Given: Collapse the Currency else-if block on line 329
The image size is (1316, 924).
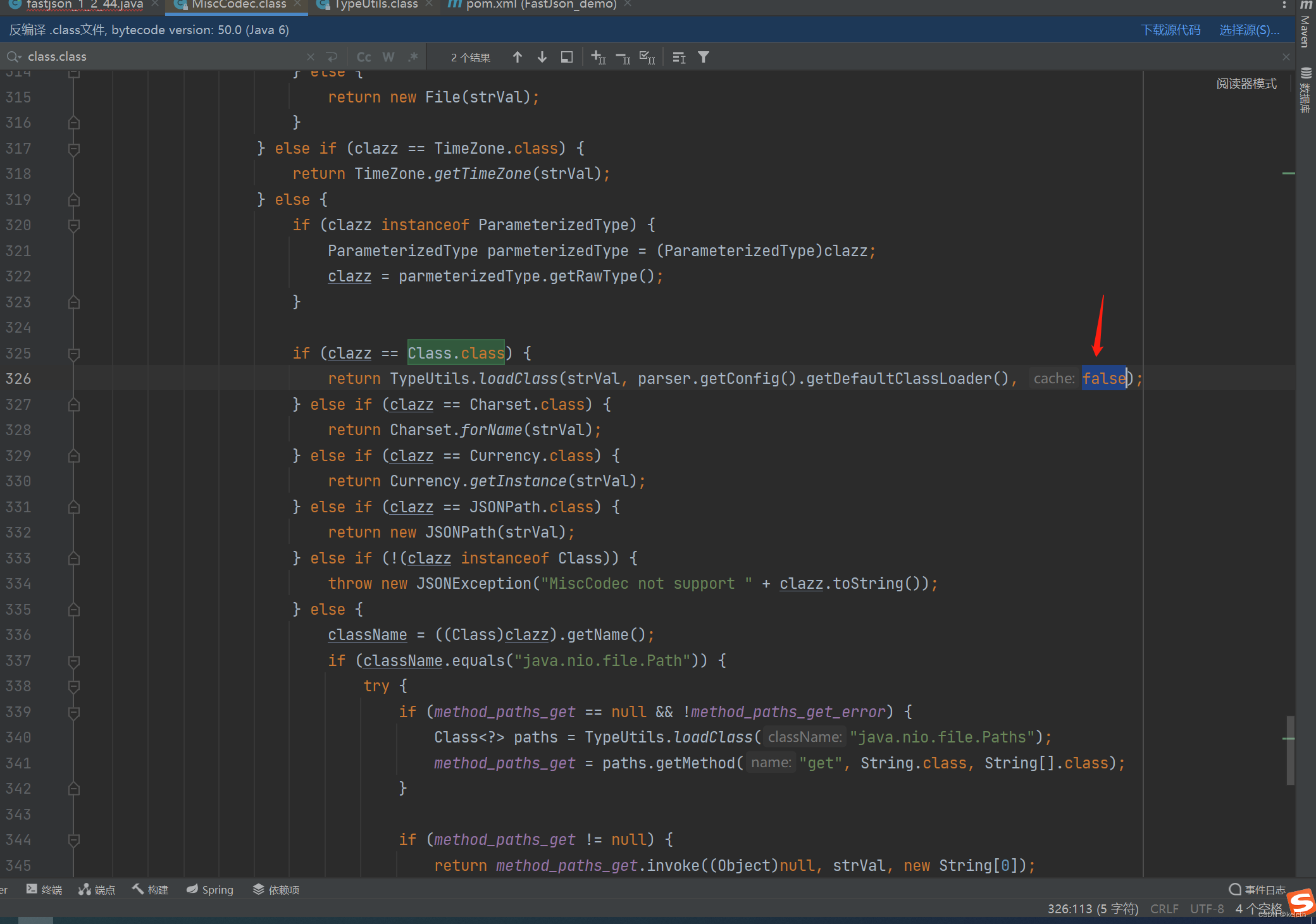Looking at the screenshot, I should tap(74, 456).
